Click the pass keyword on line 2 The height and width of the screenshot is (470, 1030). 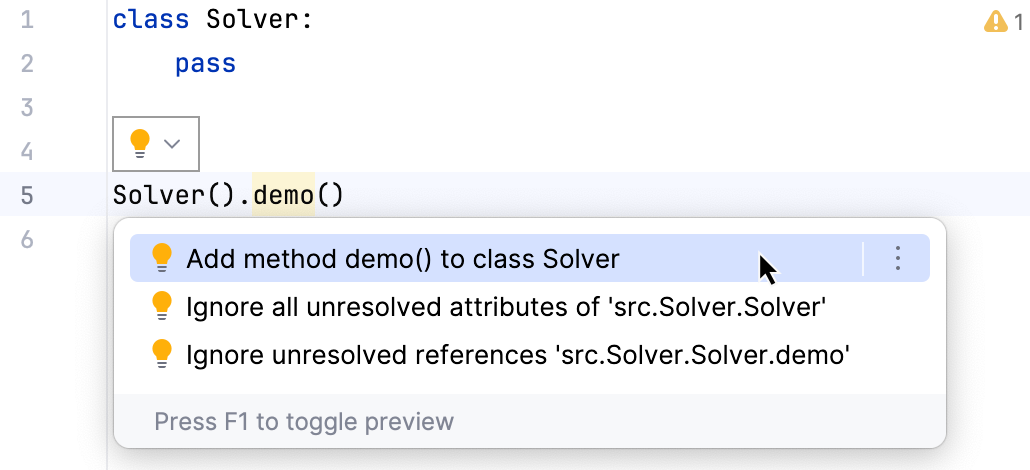[x=205, y=64]
